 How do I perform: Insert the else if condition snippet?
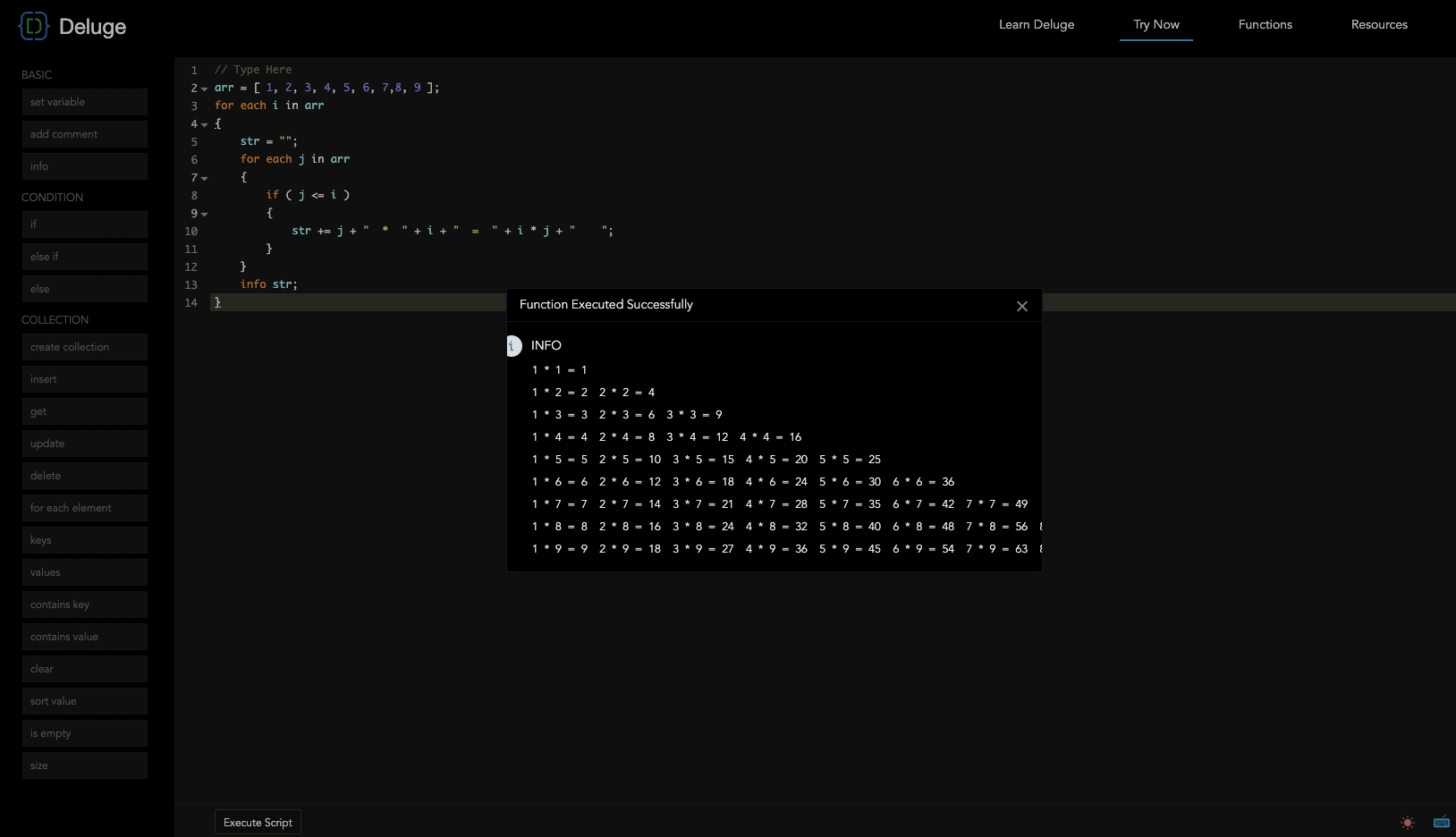tap(85, 257)
